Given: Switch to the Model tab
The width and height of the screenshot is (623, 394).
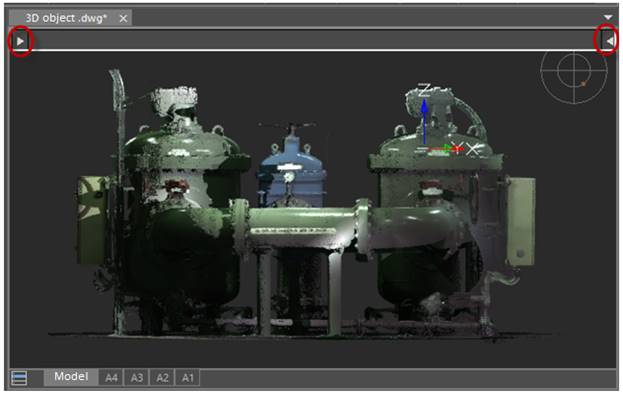Looking at the screenshot, I should coord(71,377).
